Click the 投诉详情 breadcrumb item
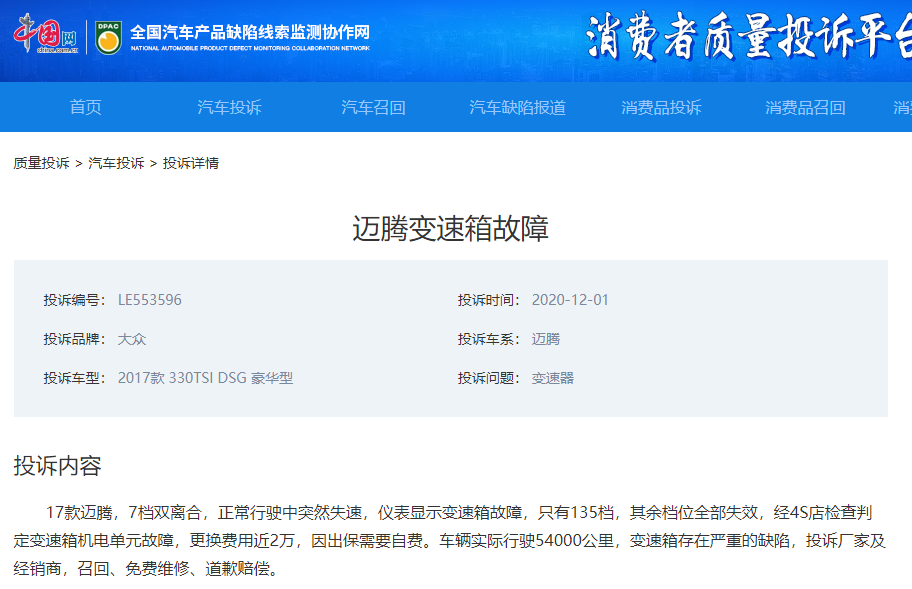The height and width of the screenshot is (589, 912). click(191, 163)
